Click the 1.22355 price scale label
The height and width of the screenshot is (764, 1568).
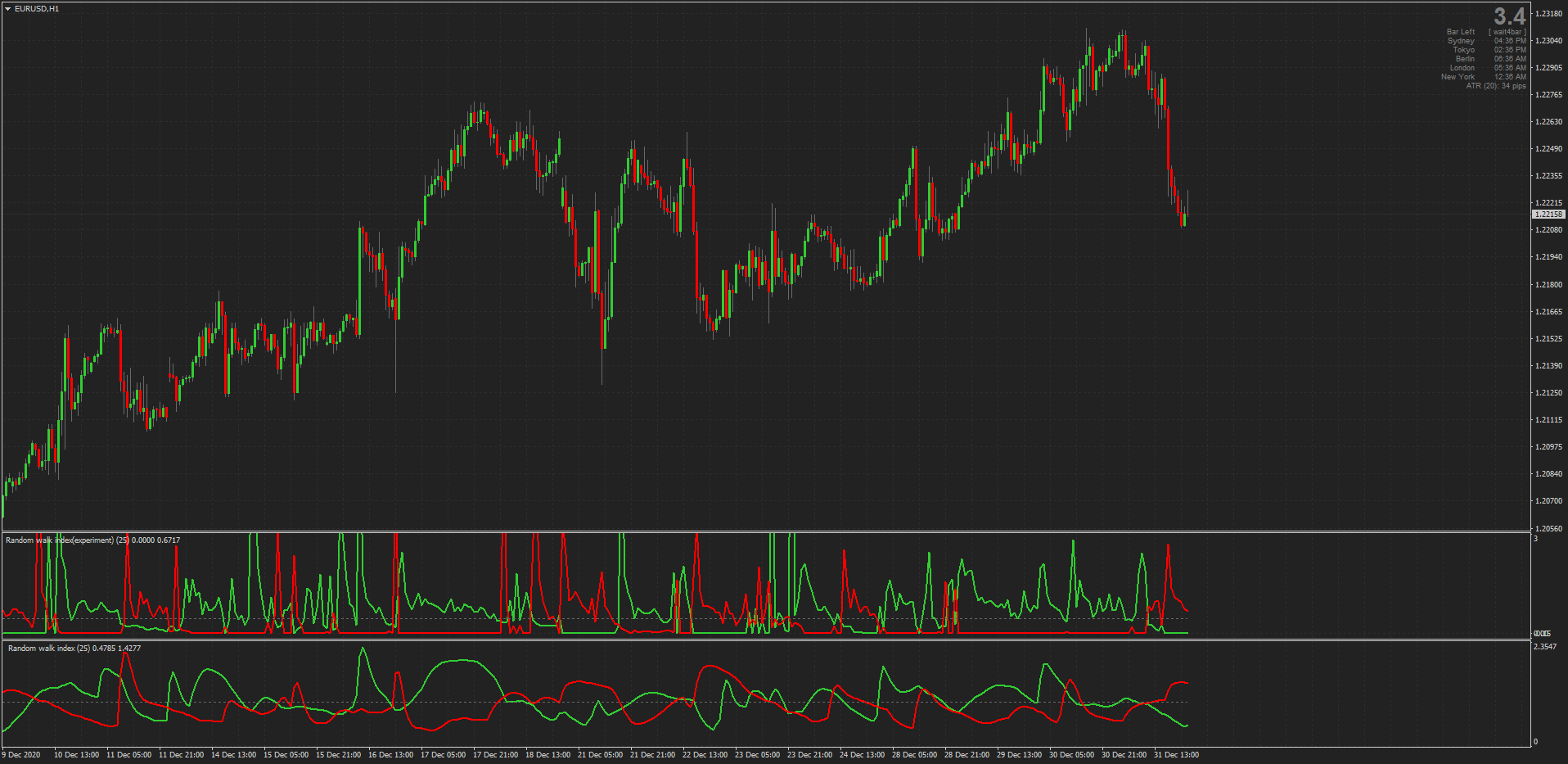click(1548, 176)
